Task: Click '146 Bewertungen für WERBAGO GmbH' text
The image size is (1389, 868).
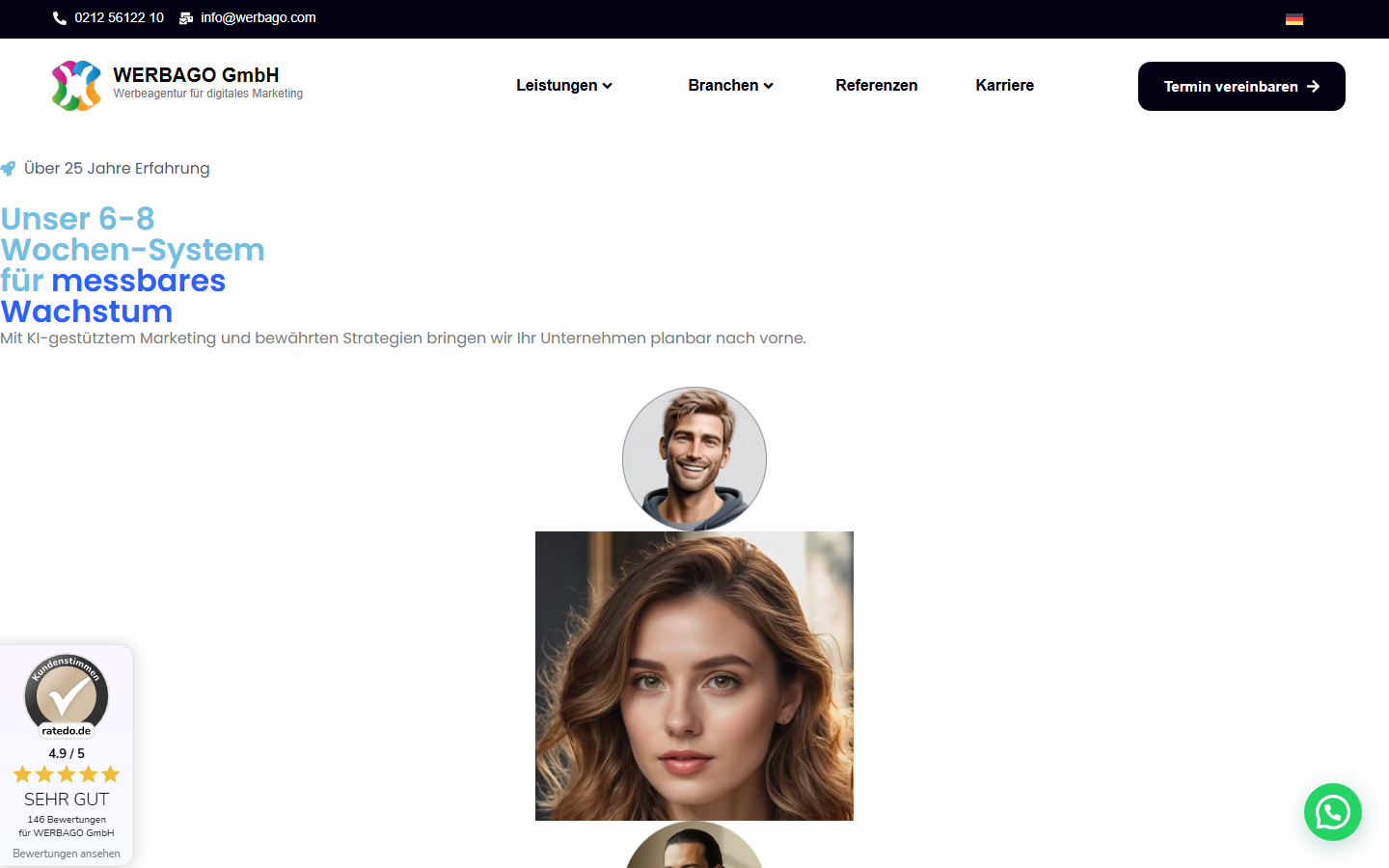Action: (67, 827)
